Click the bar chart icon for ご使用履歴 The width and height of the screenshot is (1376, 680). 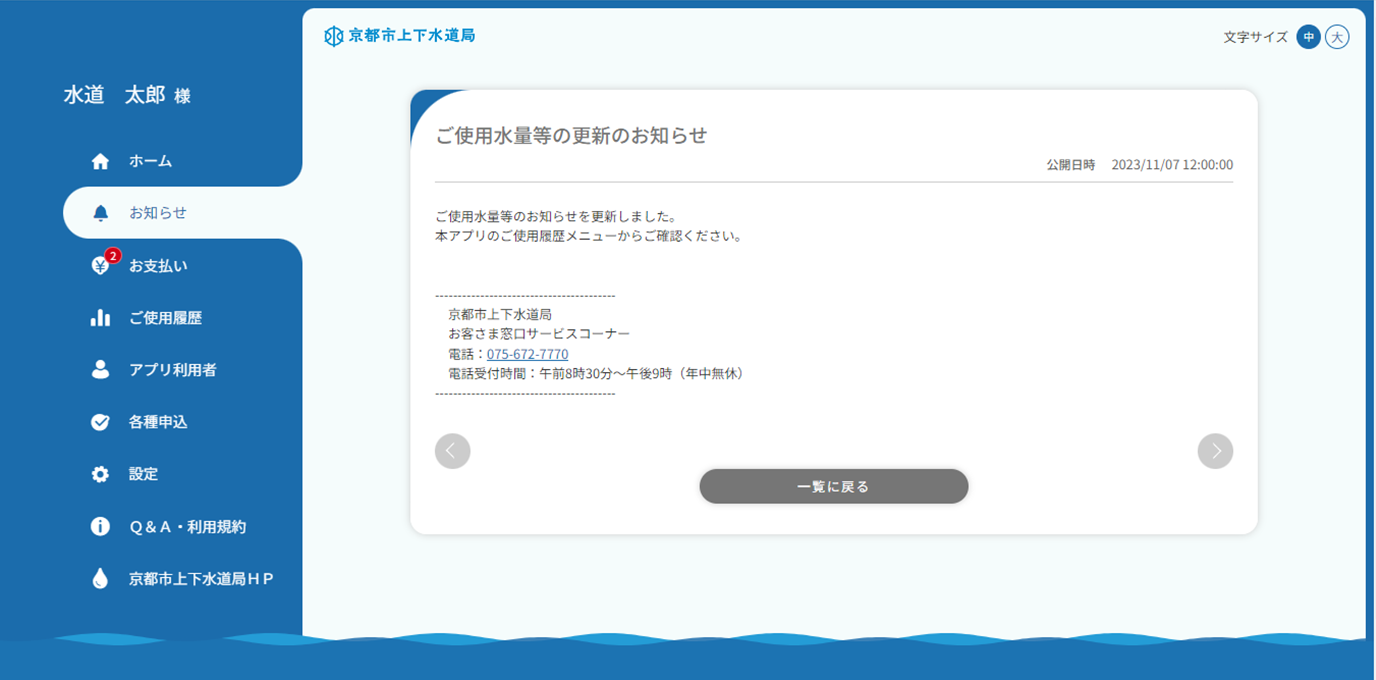click(x=100, y=318)
